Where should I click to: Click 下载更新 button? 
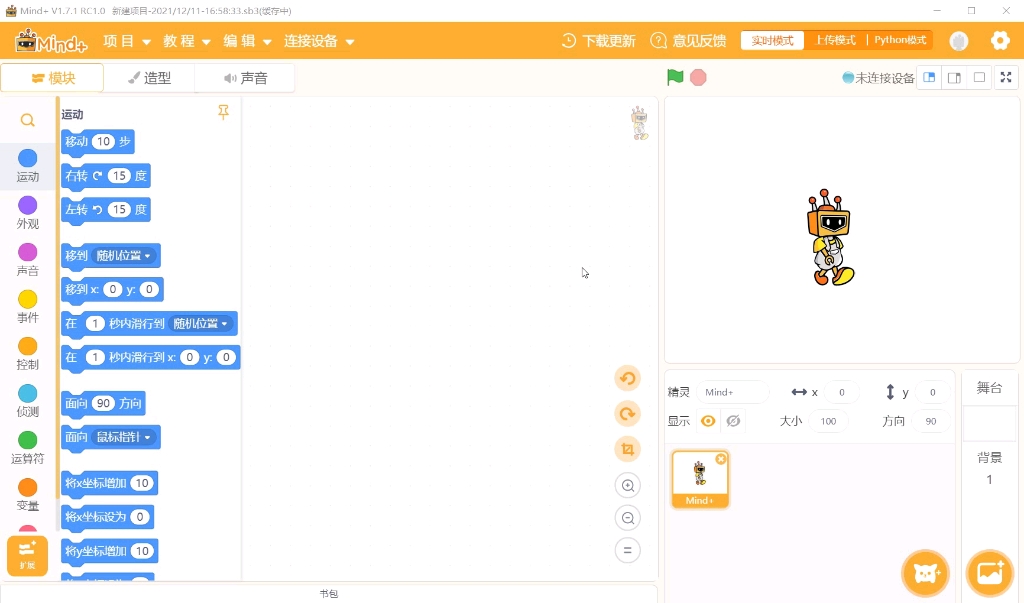(598, 41)
